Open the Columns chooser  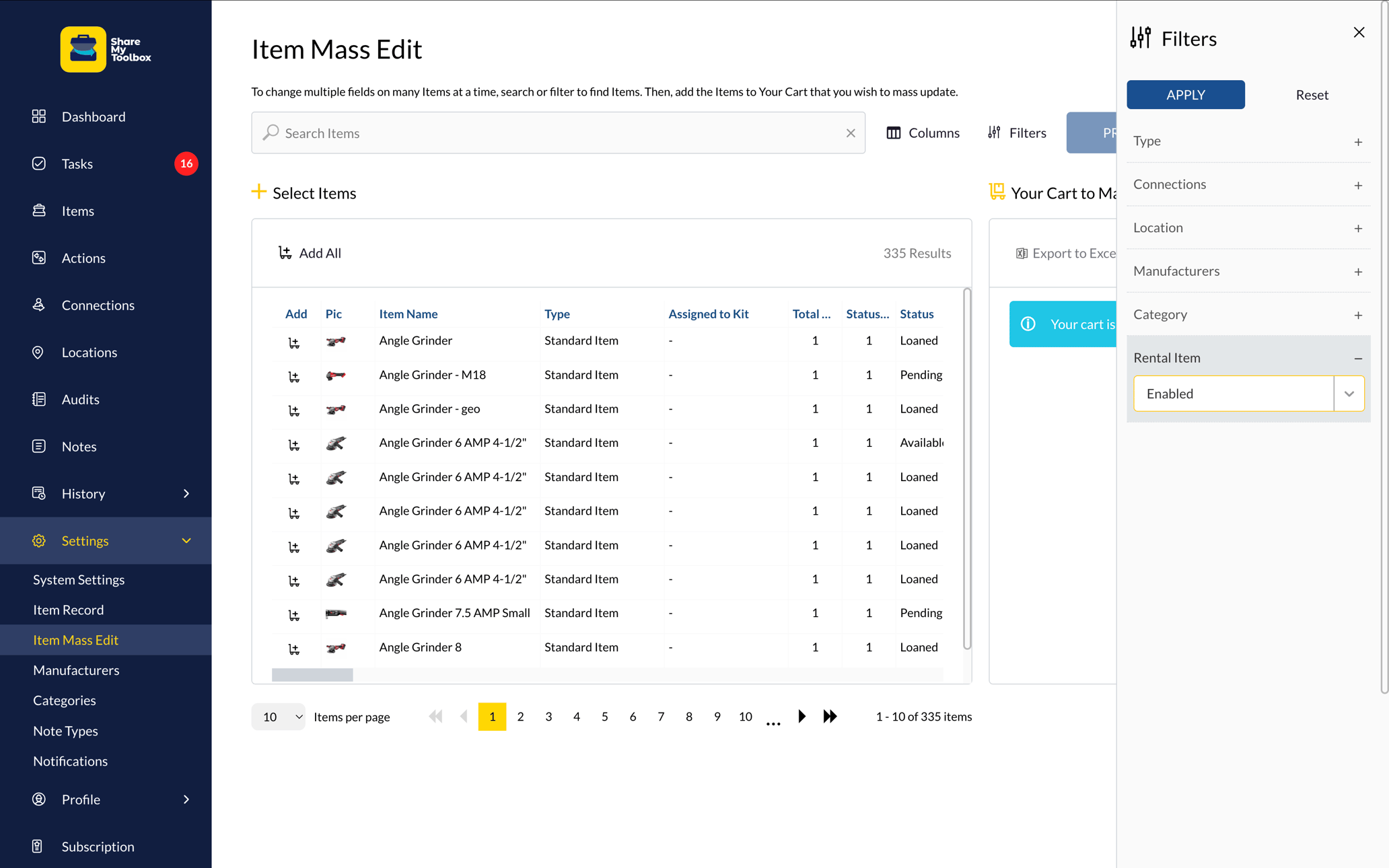pos(923,133)
